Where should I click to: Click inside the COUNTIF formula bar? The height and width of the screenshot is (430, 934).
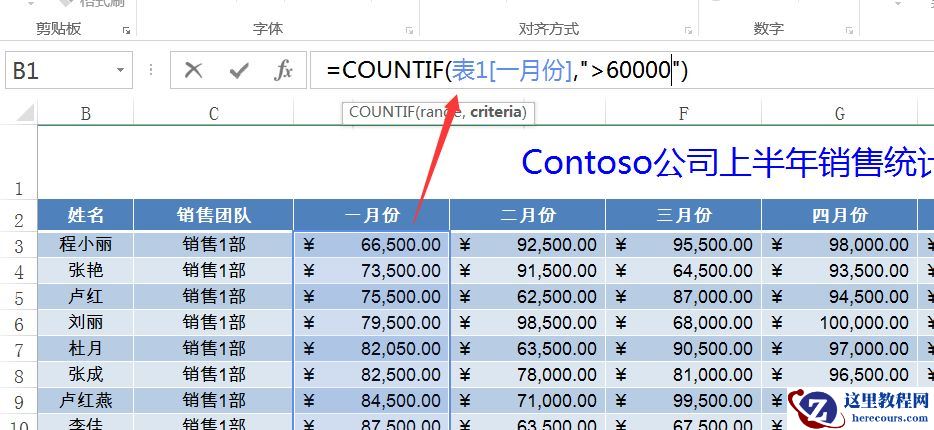pos(622,70)
